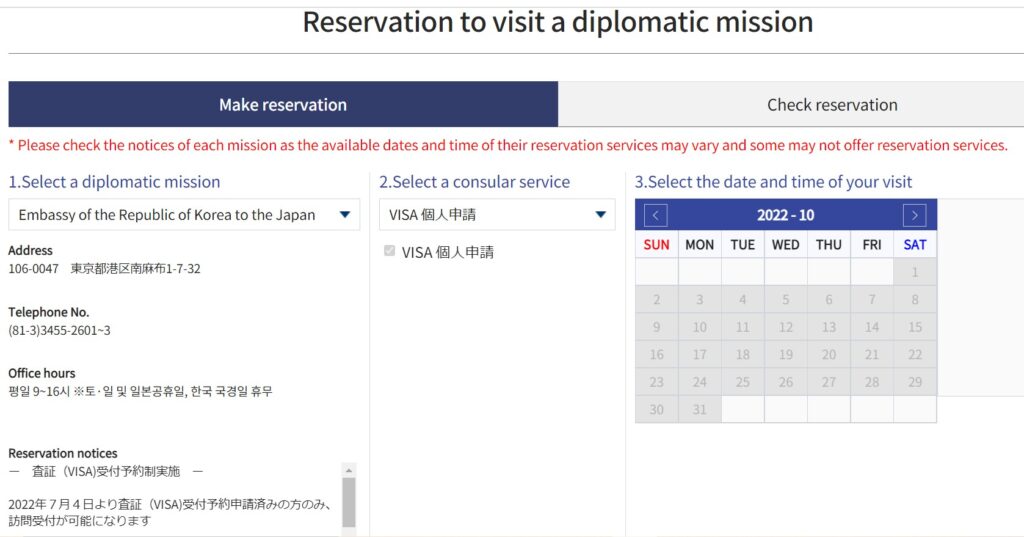This screenshot has height=537, width=1024.
Task: Open the consular service dropdown
Action: 497,215
